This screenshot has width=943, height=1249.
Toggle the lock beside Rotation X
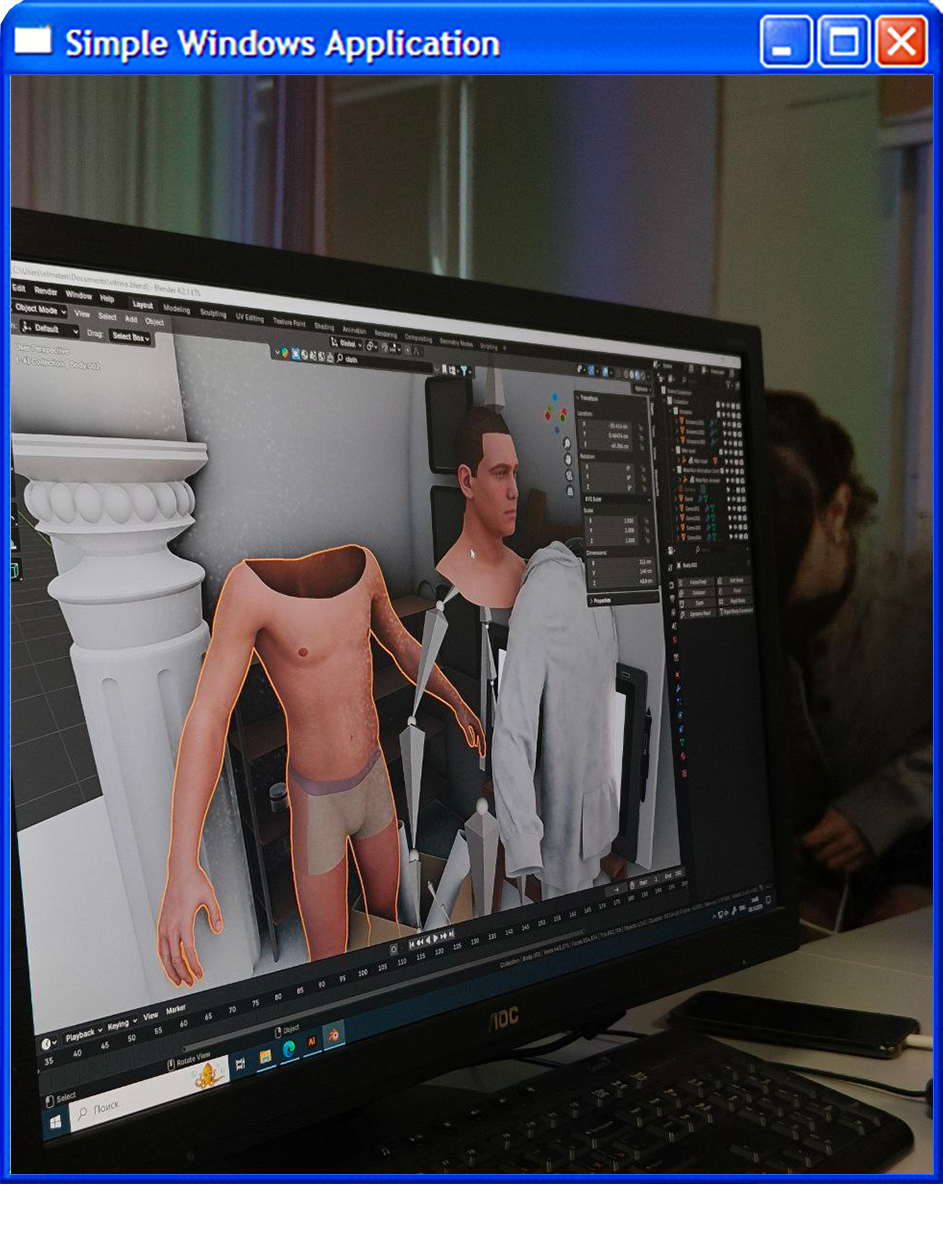(x=643, y=470)
